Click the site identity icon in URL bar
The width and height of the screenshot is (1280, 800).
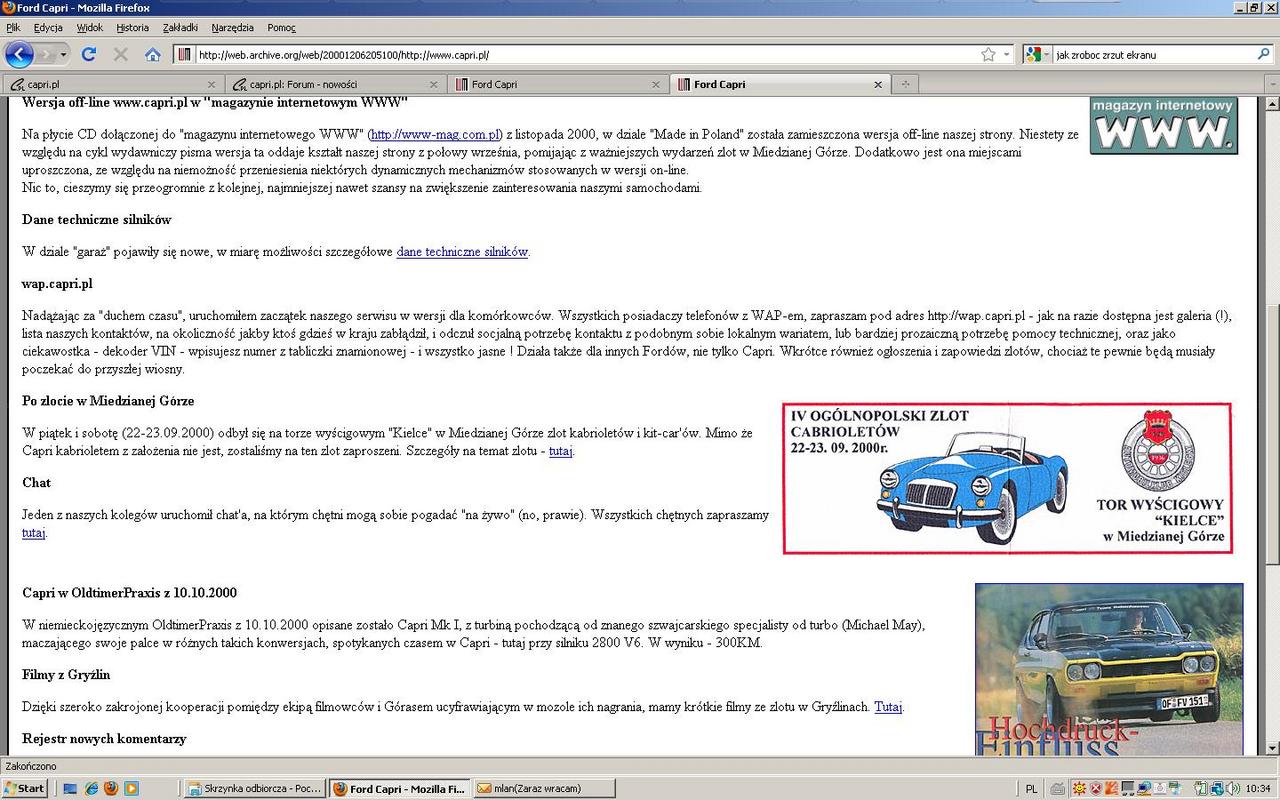184,55
